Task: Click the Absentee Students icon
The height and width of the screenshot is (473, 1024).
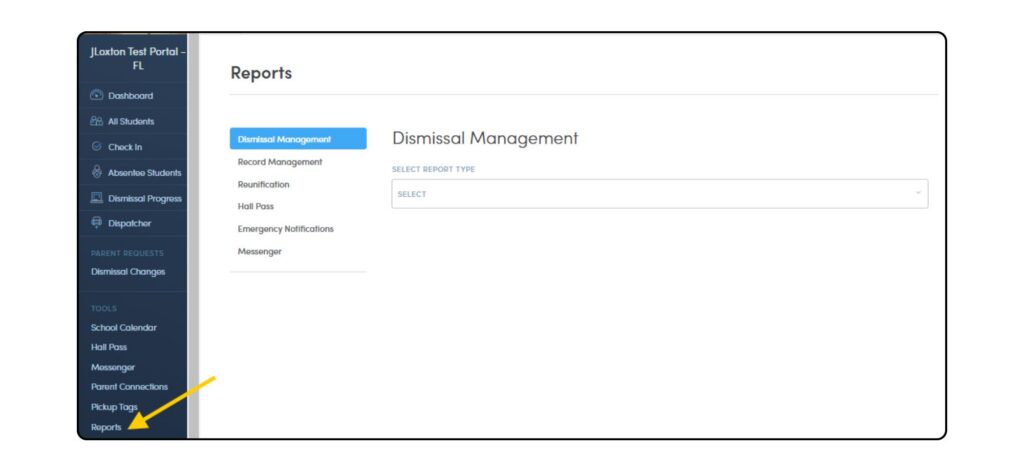Action: (97, 172)
